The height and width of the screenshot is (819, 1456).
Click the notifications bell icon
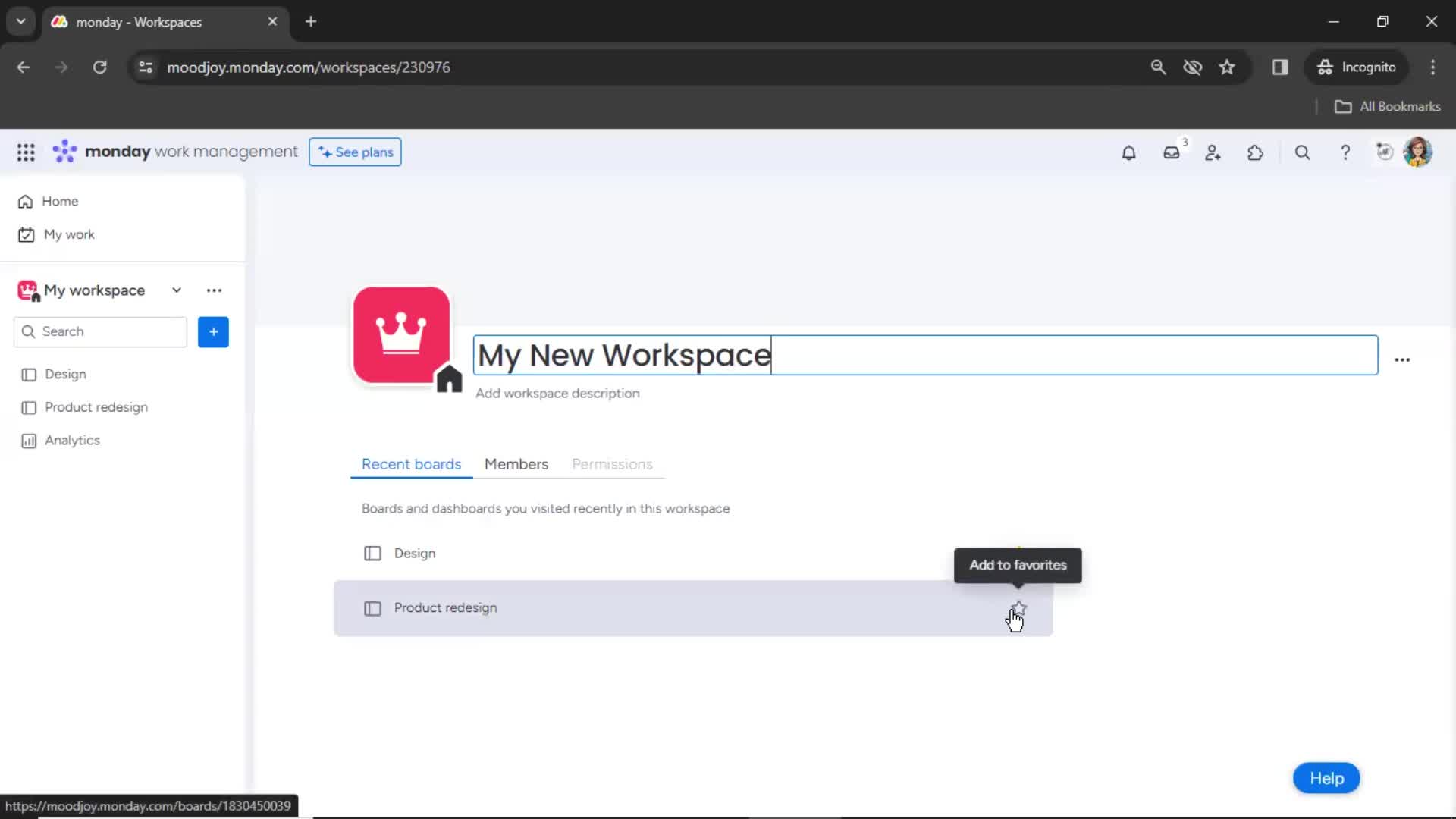click(1129, 152)
